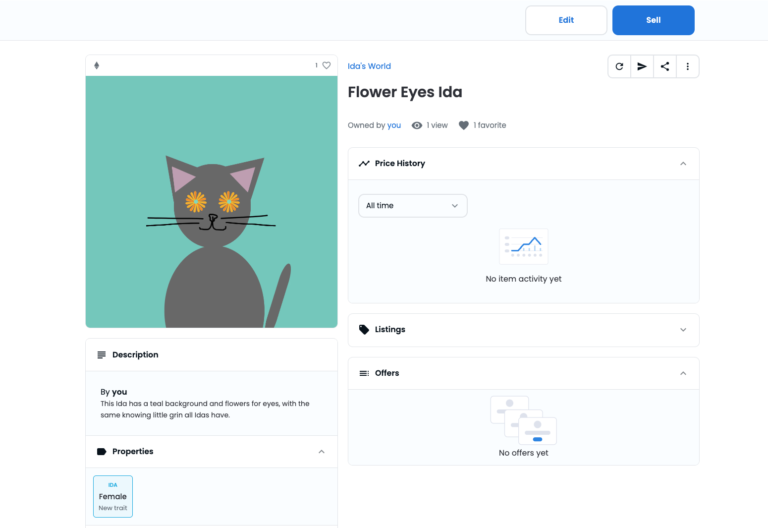
Task: Click the Offers list icon
Action: point(364,373)
